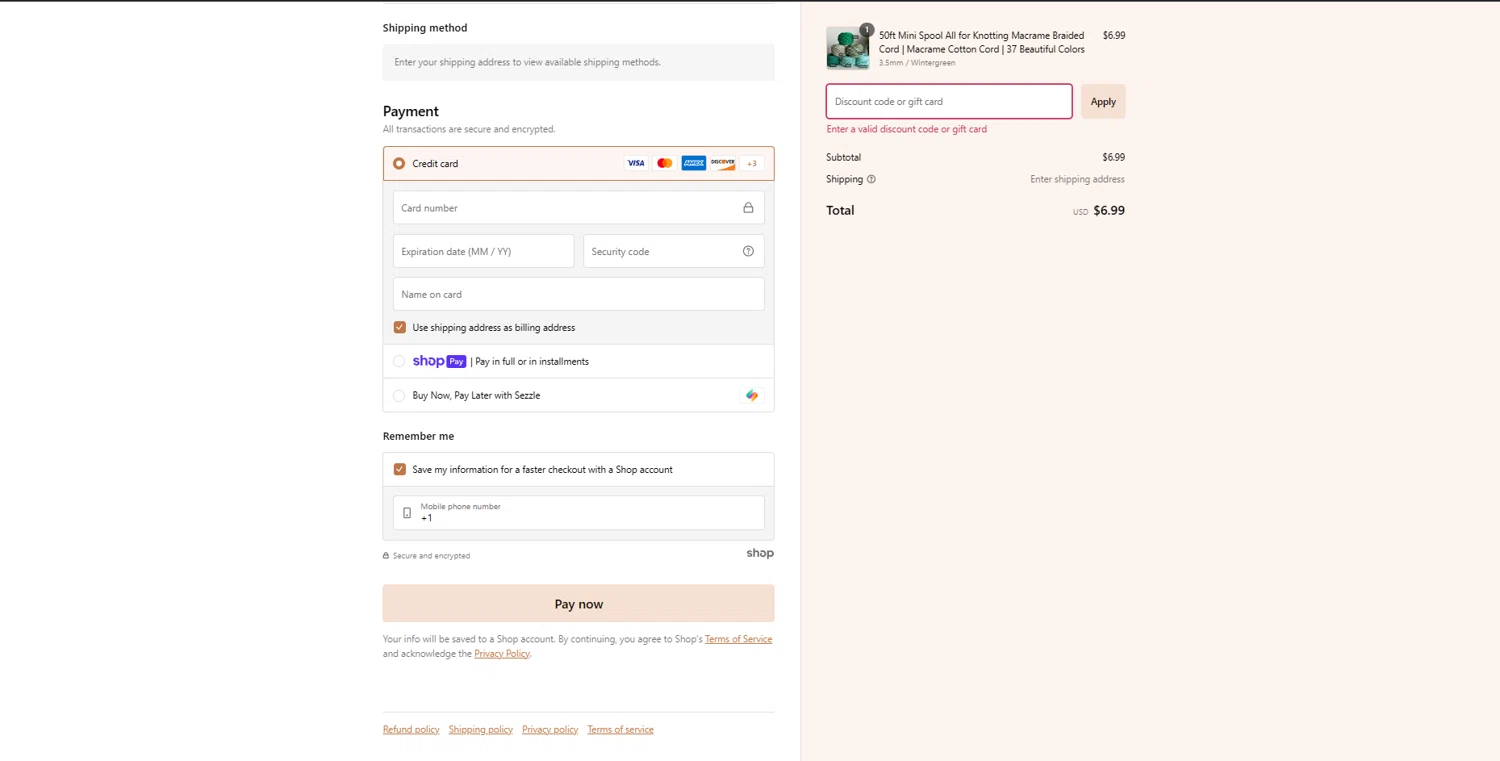
Task: Click the Visa card icon
Action: [636, 163]
